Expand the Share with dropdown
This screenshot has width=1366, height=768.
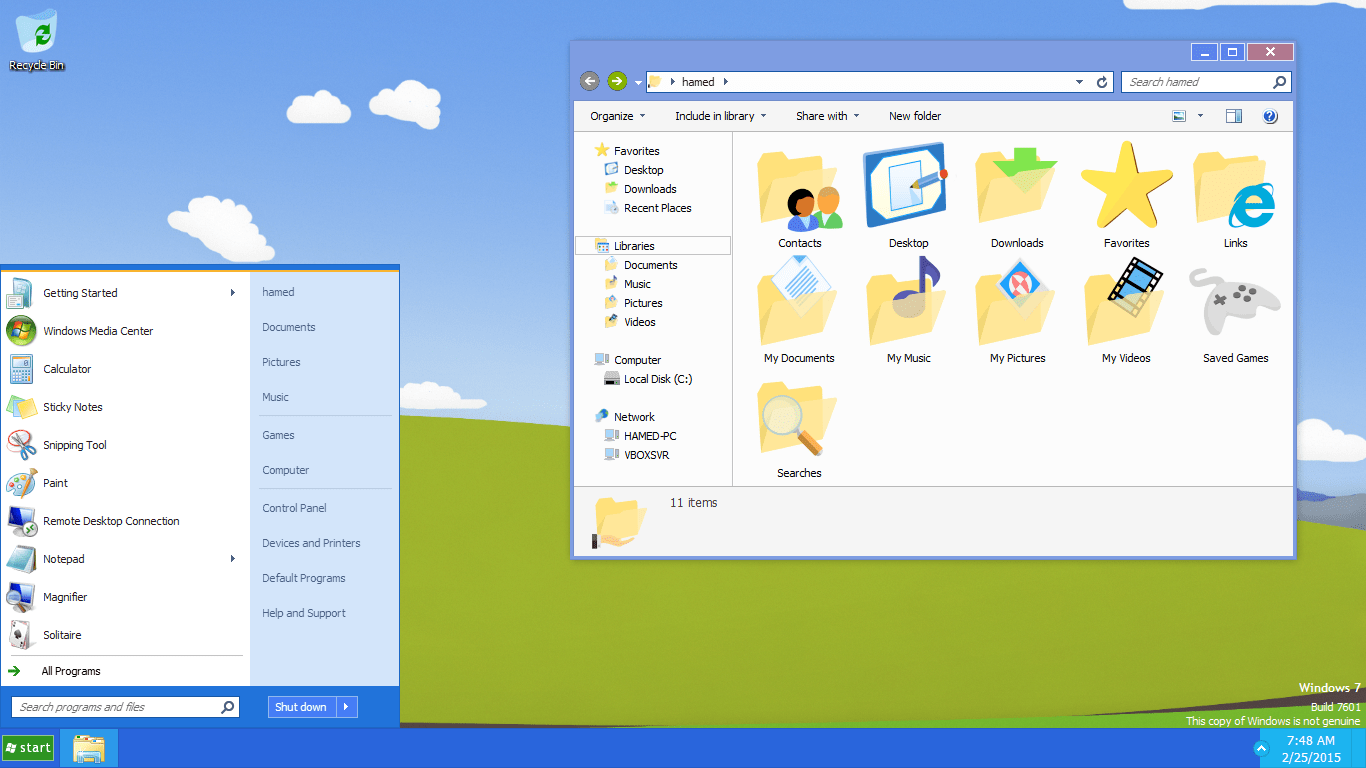coord(827,116)
